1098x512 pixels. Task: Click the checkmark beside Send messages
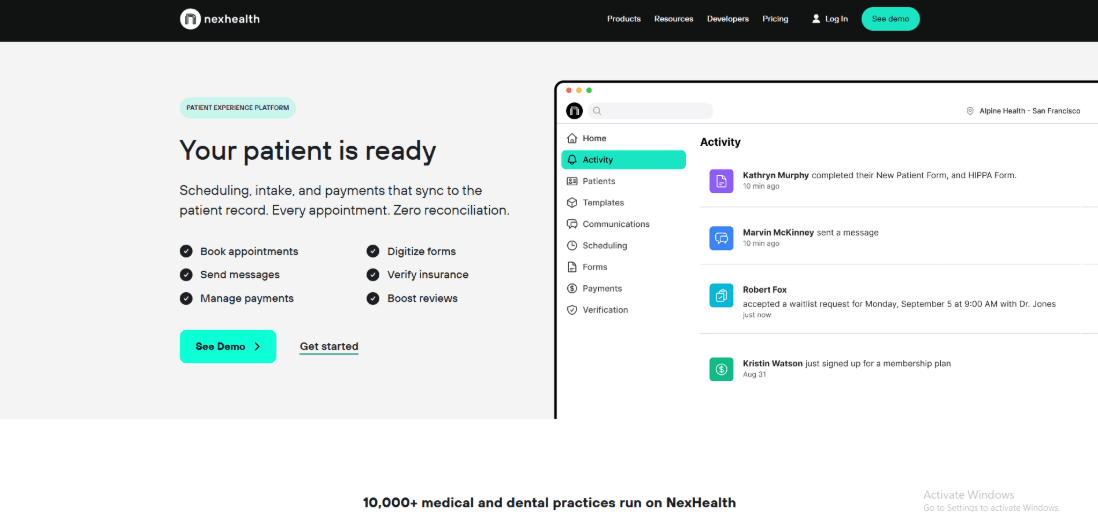click(x=186, y=275)
